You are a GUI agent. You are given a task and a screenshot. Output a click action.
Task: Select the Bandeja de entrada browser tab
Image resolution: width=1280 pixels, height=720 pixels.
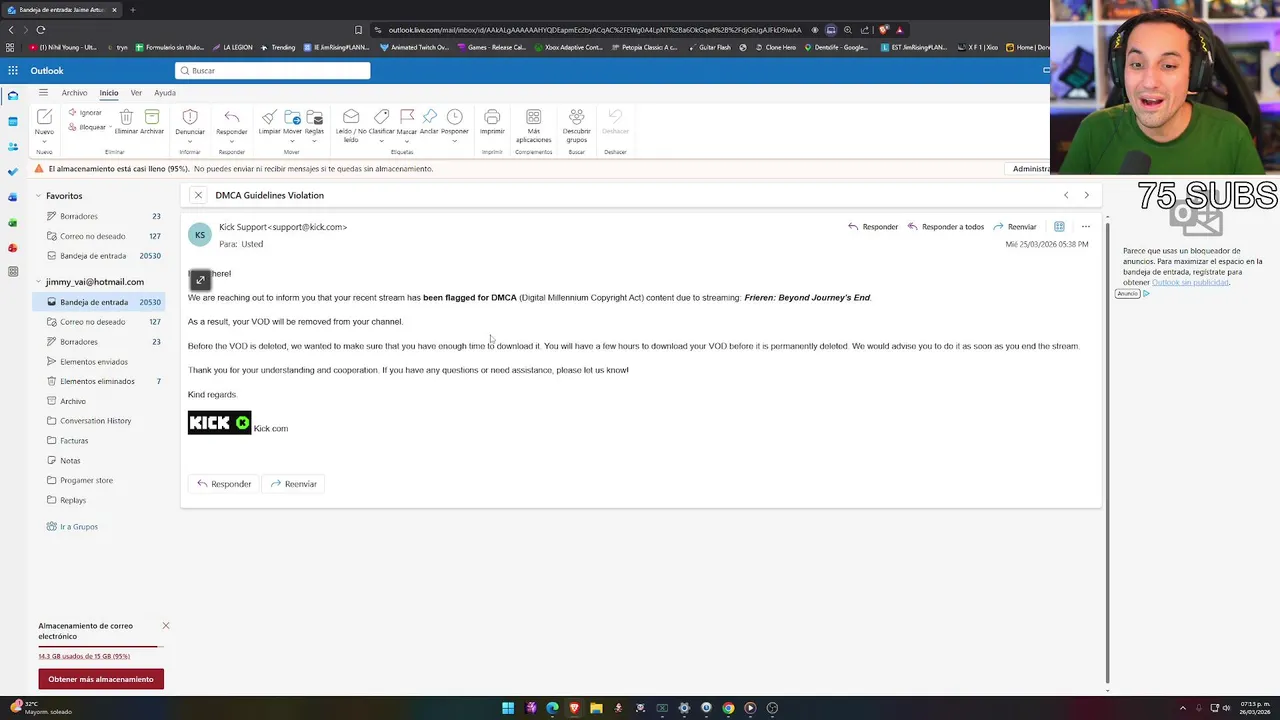[x=61, y=10]
